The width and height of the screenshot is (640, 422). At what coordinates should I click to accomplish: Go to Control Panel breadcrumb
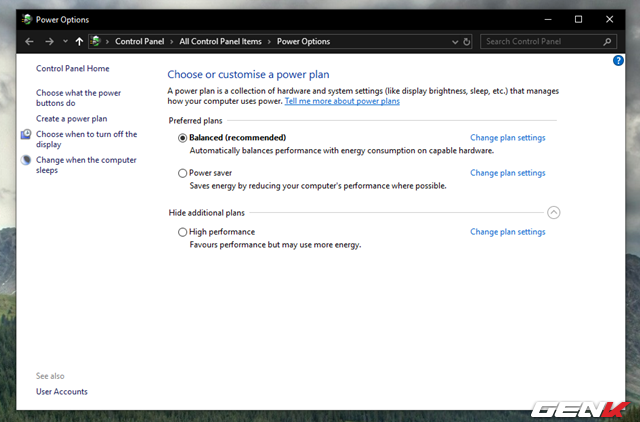tap(140, 42)
